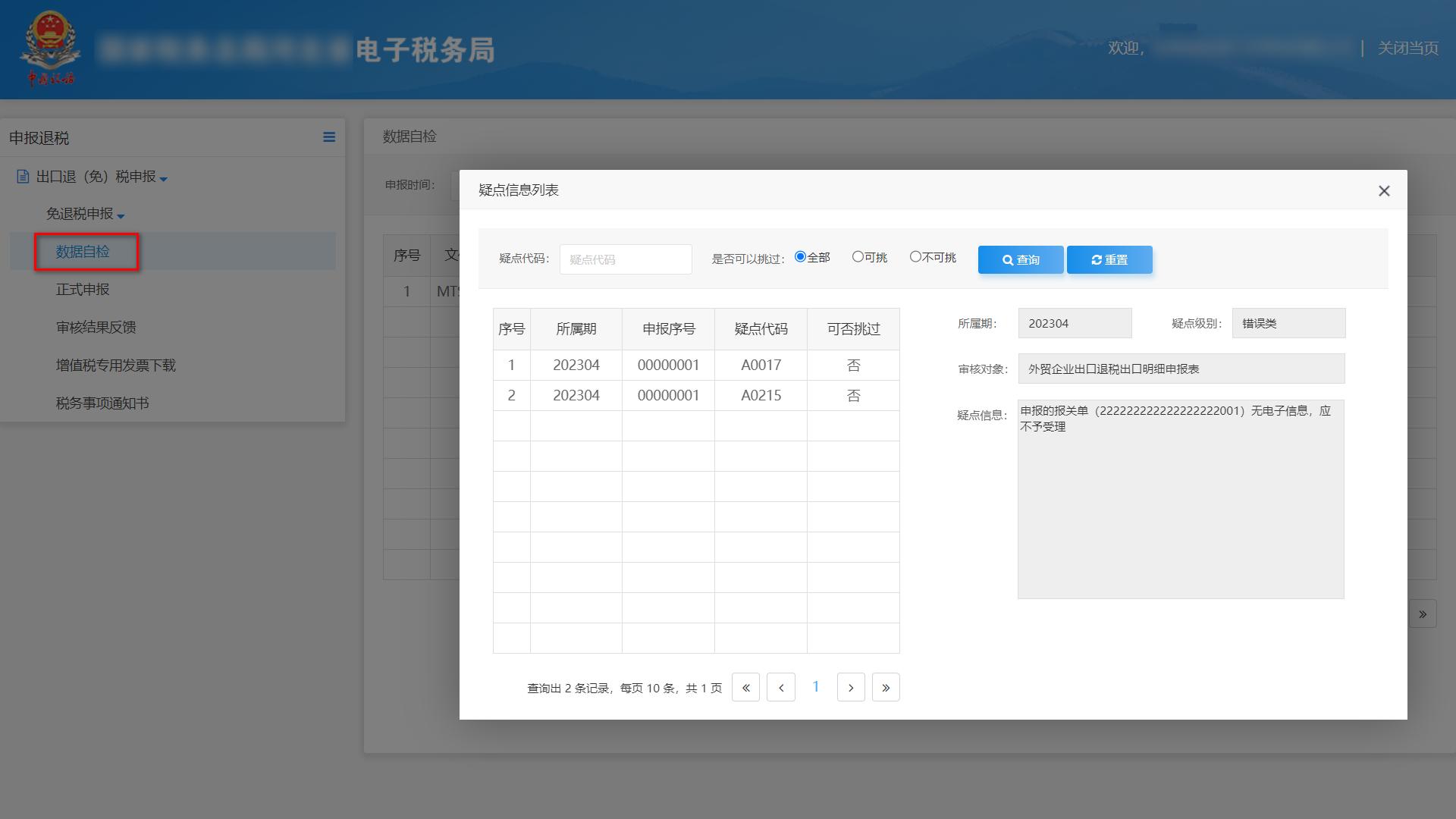
Task: Go to previous page of results
Action: click(781, 688)
